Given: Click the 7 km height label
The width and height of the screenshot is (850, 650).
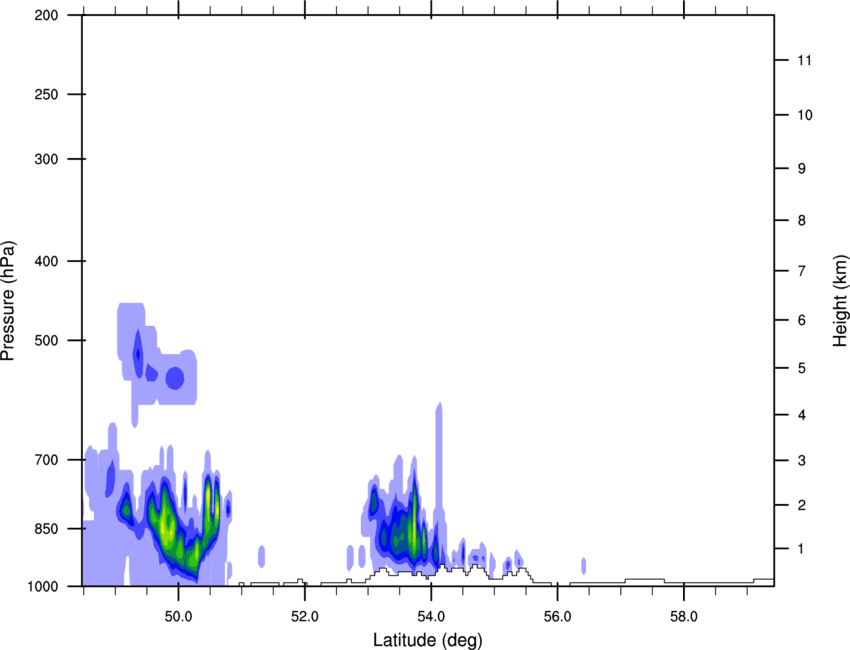Looking at the screenshot, I should 802,271.
